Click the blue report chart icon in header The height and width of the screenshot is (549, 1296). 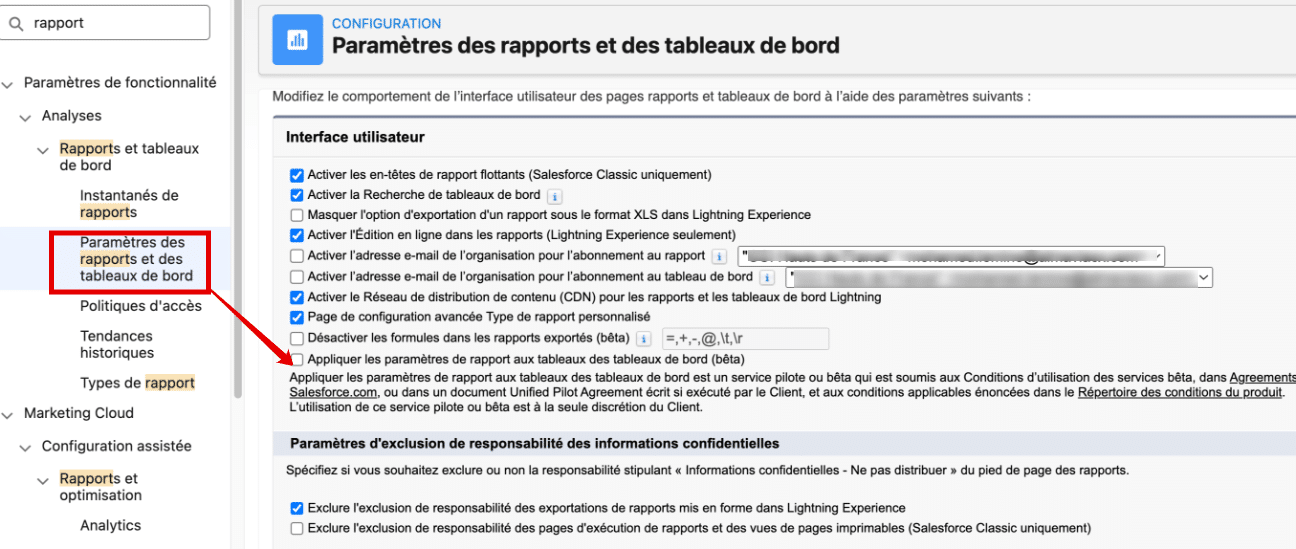point(298,40)
